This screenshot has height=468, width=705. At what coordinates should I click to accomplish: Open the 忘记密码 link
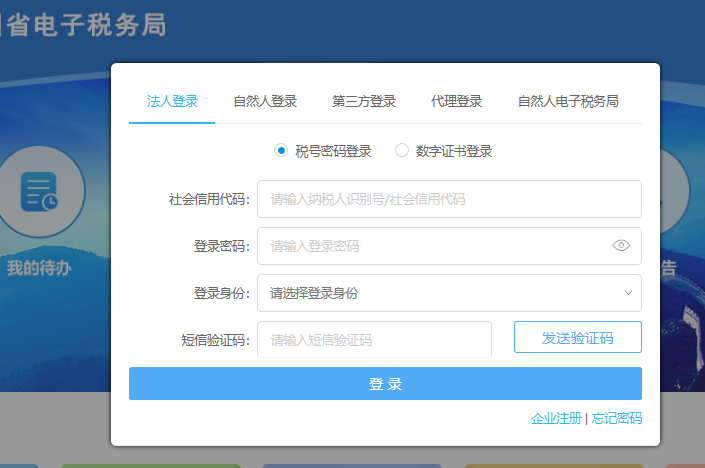click(x=617, y=419)
